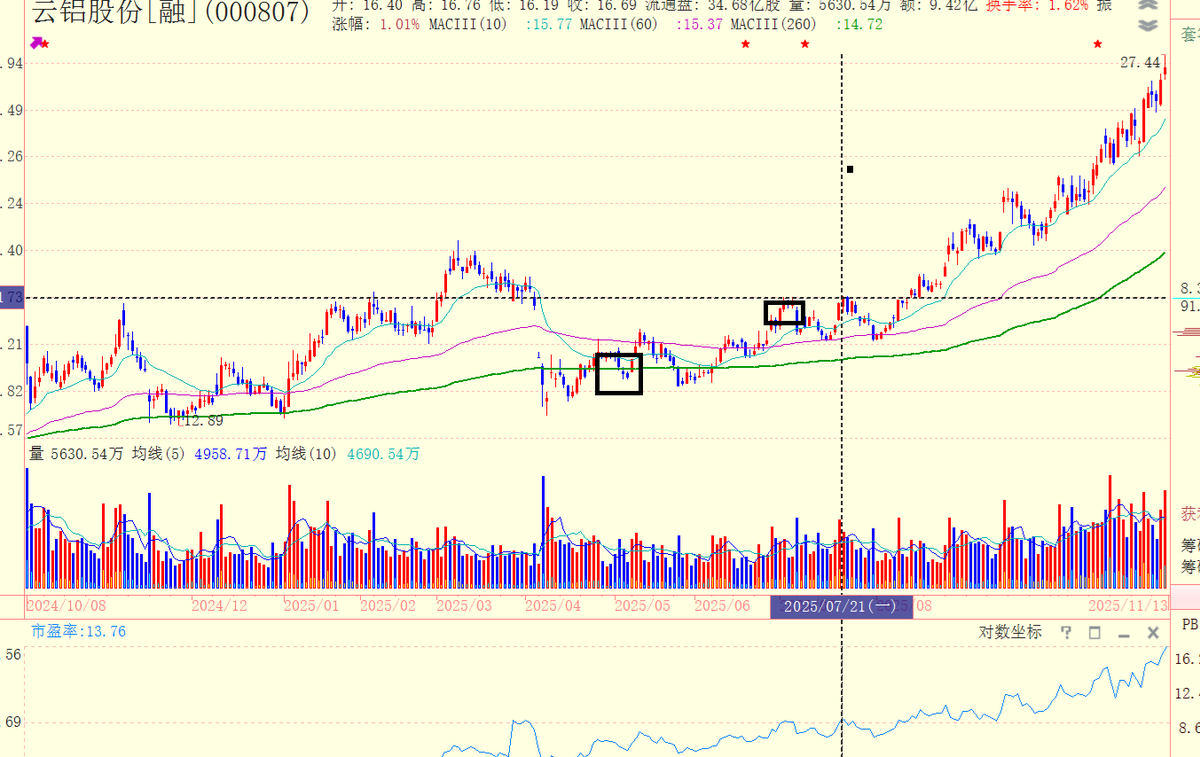The width and height of the screenshot is (1200, 757).
Task: Click the PB label in the right panel
Action: 1189,625
